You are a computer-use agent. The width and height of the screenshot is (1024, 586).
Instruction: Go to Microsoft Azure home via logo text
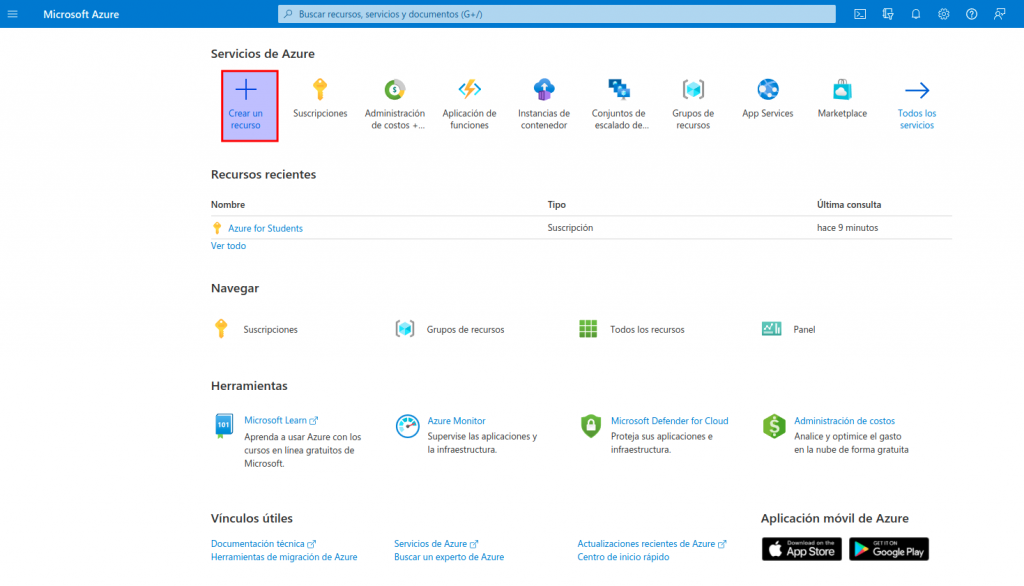[x=81, y=14]
